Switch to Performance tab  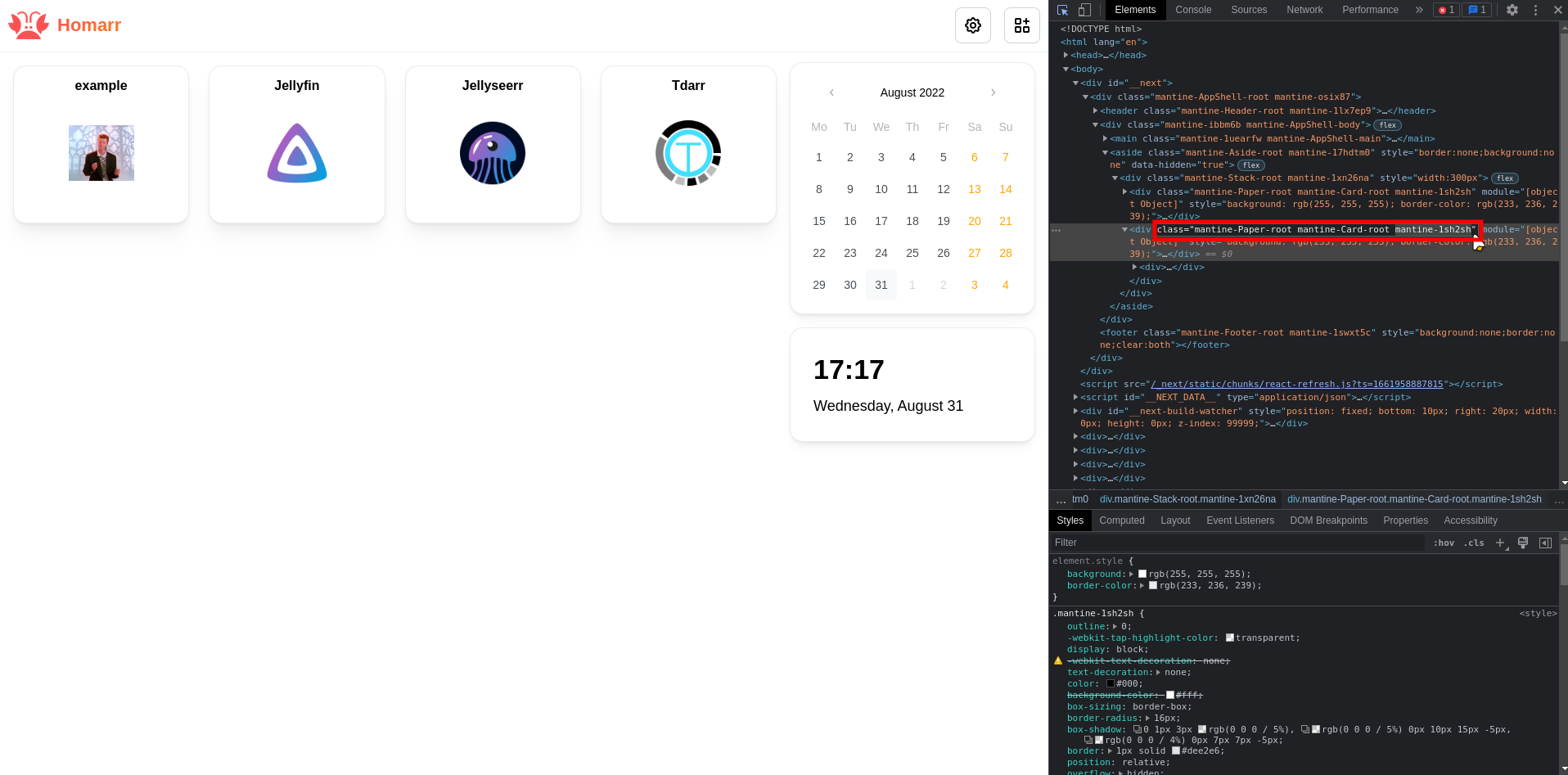1370,10
